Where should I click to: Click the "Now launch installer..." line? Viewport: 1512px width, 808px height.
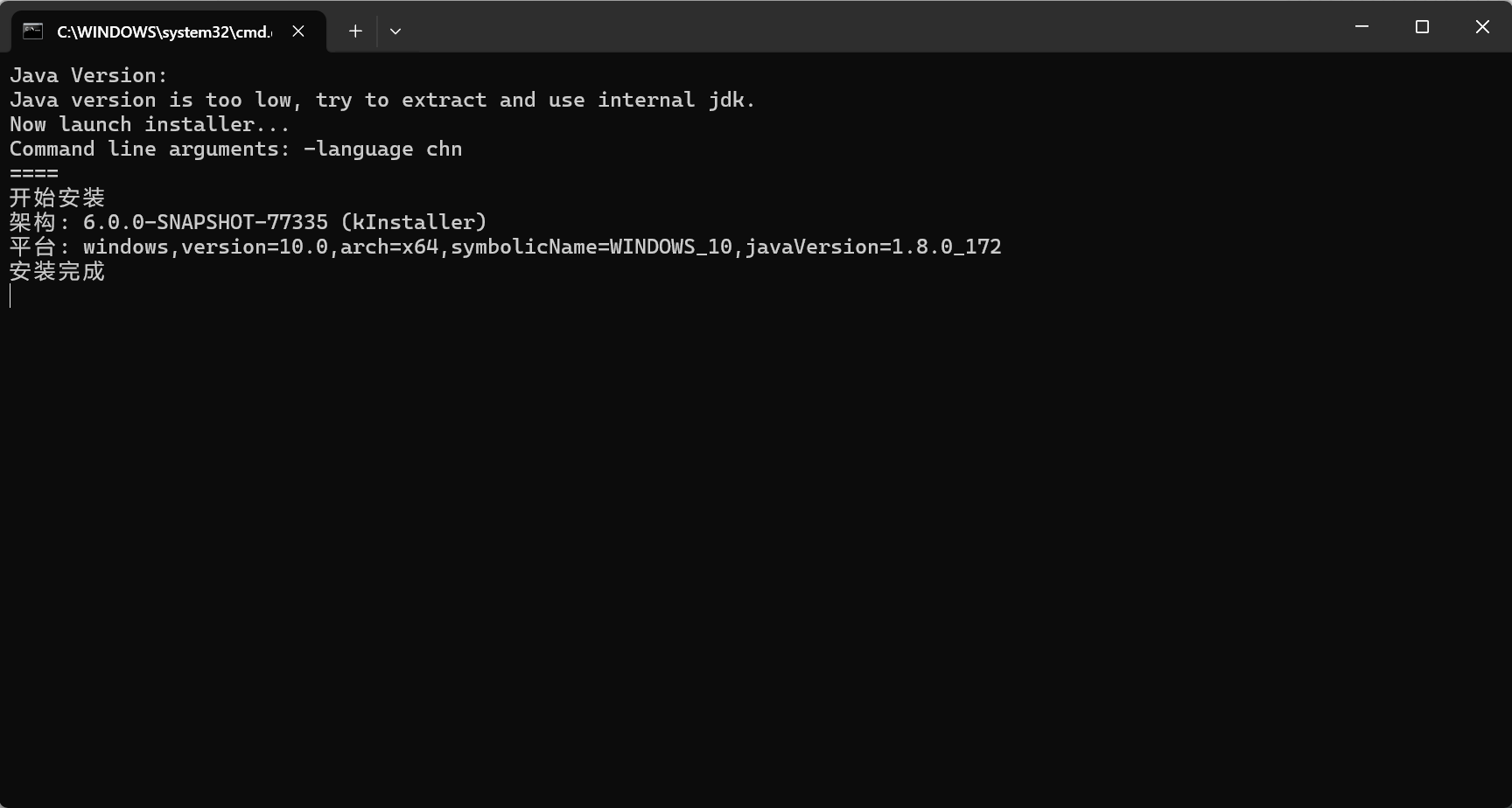click(x=150, y=124)
